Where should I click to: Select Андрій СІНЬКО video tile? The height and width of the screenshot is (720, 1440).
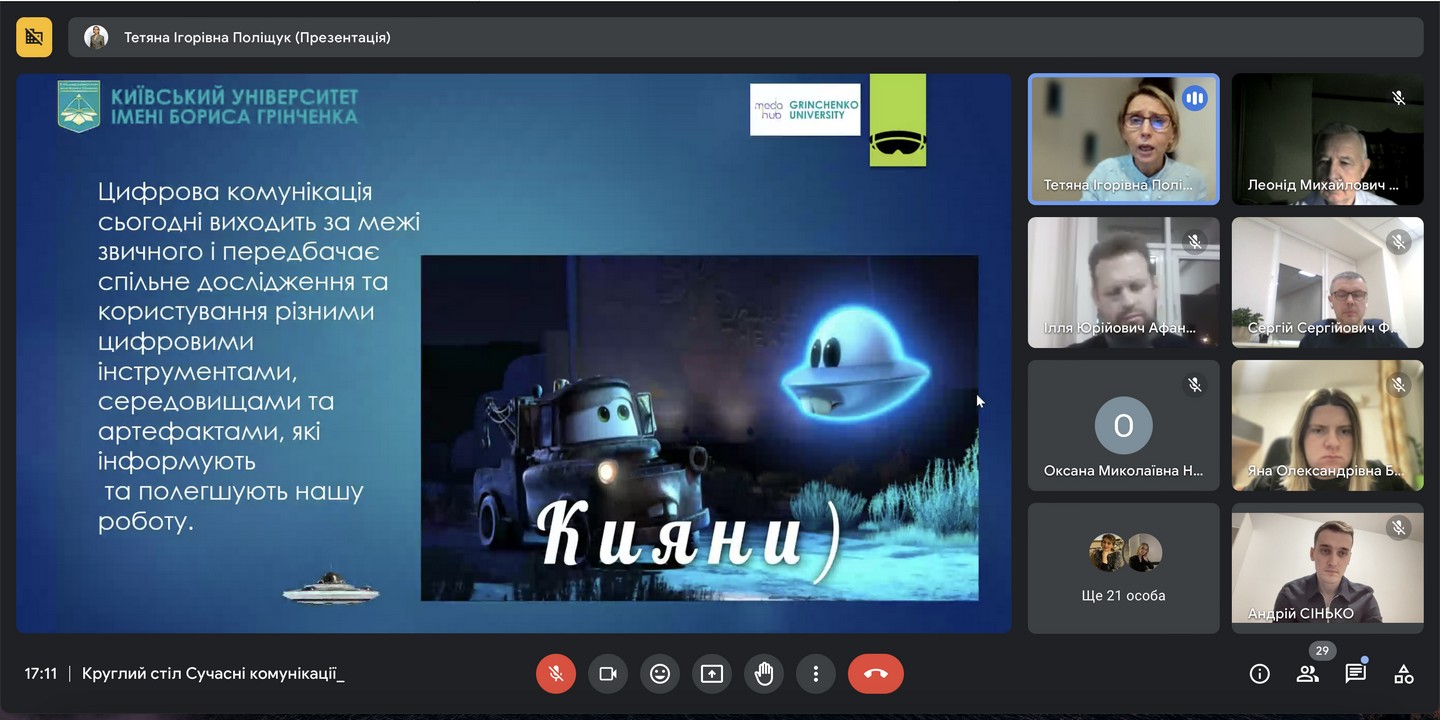coord(1327,568)
